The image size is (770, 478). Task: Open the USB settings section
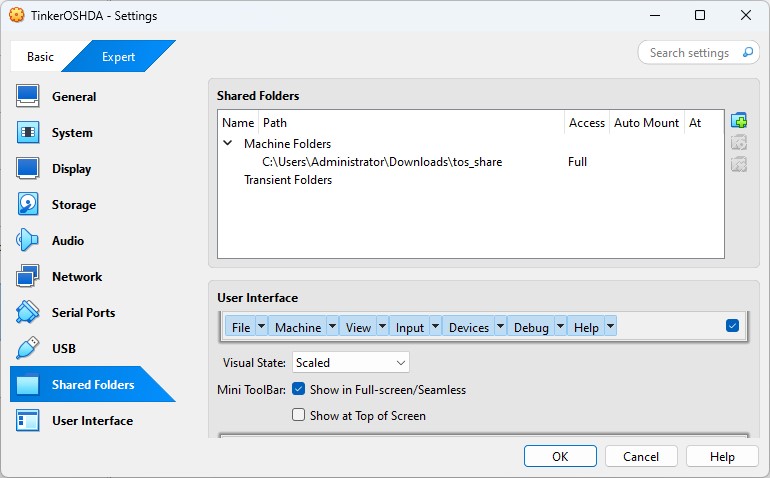click(92, 348)
